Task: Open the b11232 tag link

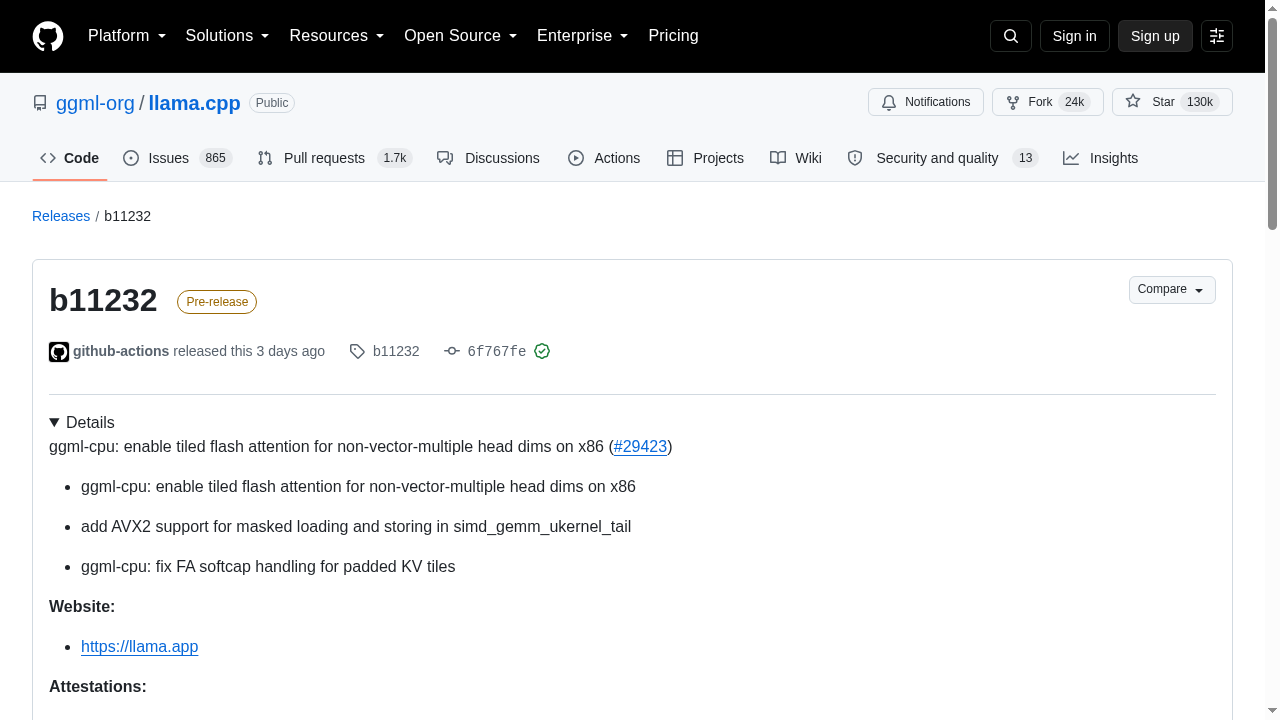Action: (396, 351)
